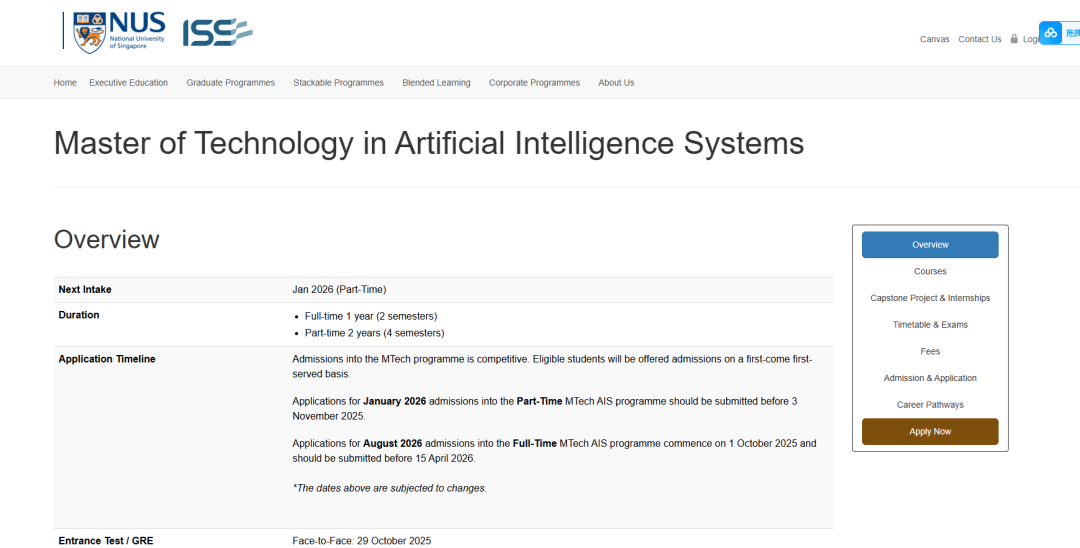
Task: Open Capstone Project & Internships section
Action: (930, 298)
